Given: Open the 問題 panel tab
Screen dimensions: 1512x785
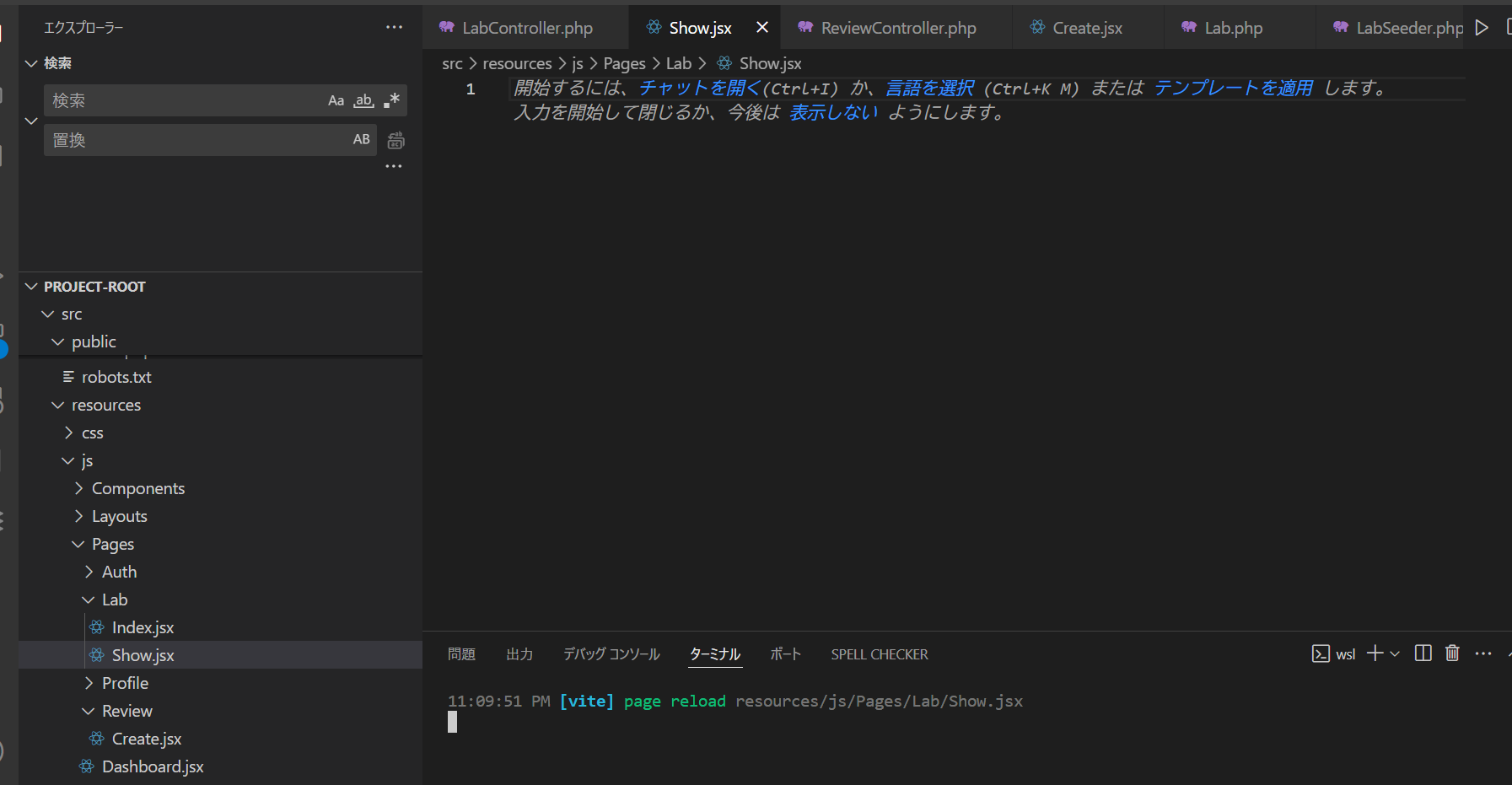Looking at the screenshot, I should click(x=461, y=654).
